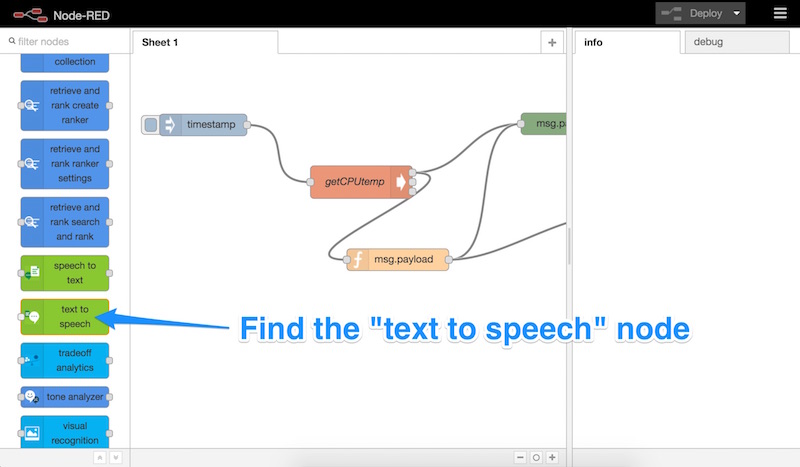Add a new sheet with plus button
This screenshot has height=467, width=800.
point(552,42)
